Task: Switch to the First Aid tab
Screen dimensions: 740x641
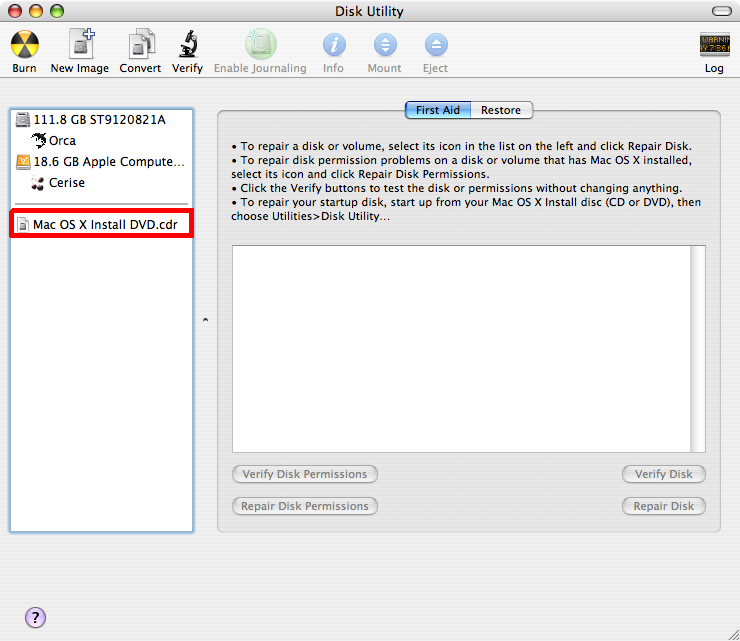Action: 438,110
